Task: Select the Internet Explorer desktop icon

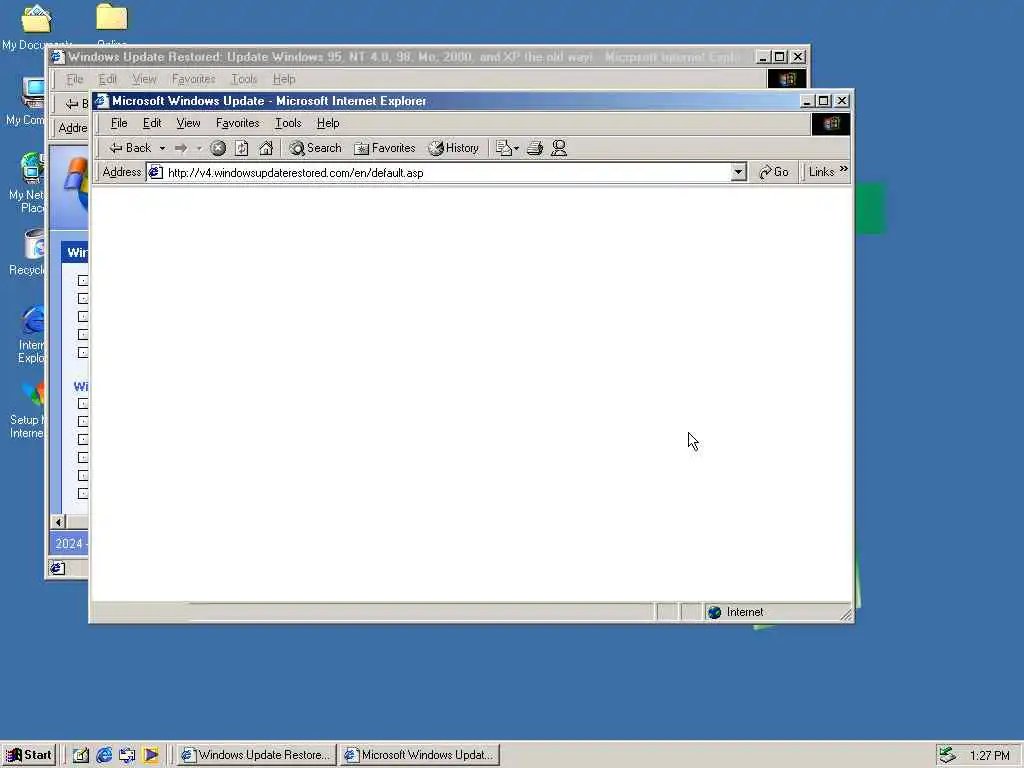Action: 31,334
